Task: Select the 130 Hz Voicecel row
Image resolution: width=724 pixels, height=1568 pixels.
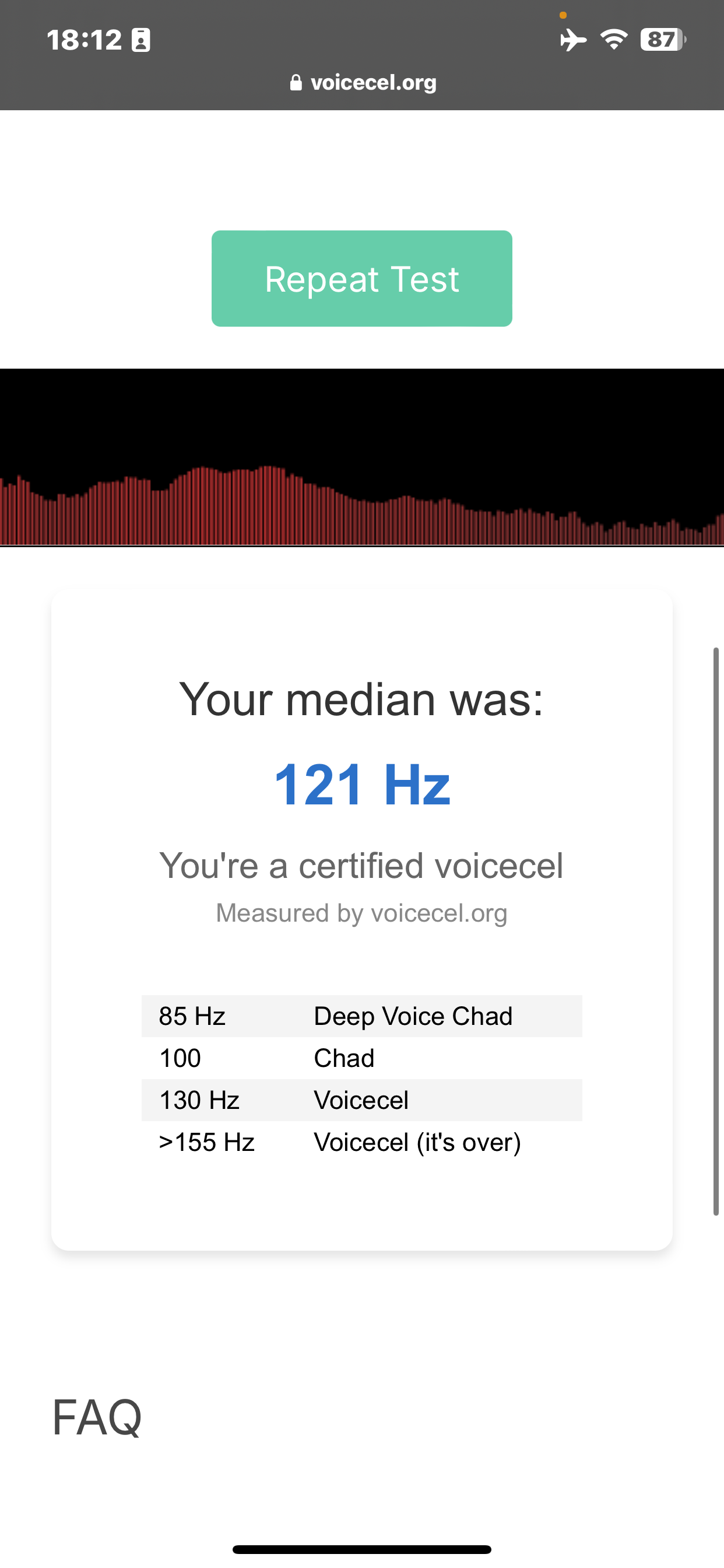Action: pos(361,1100)
